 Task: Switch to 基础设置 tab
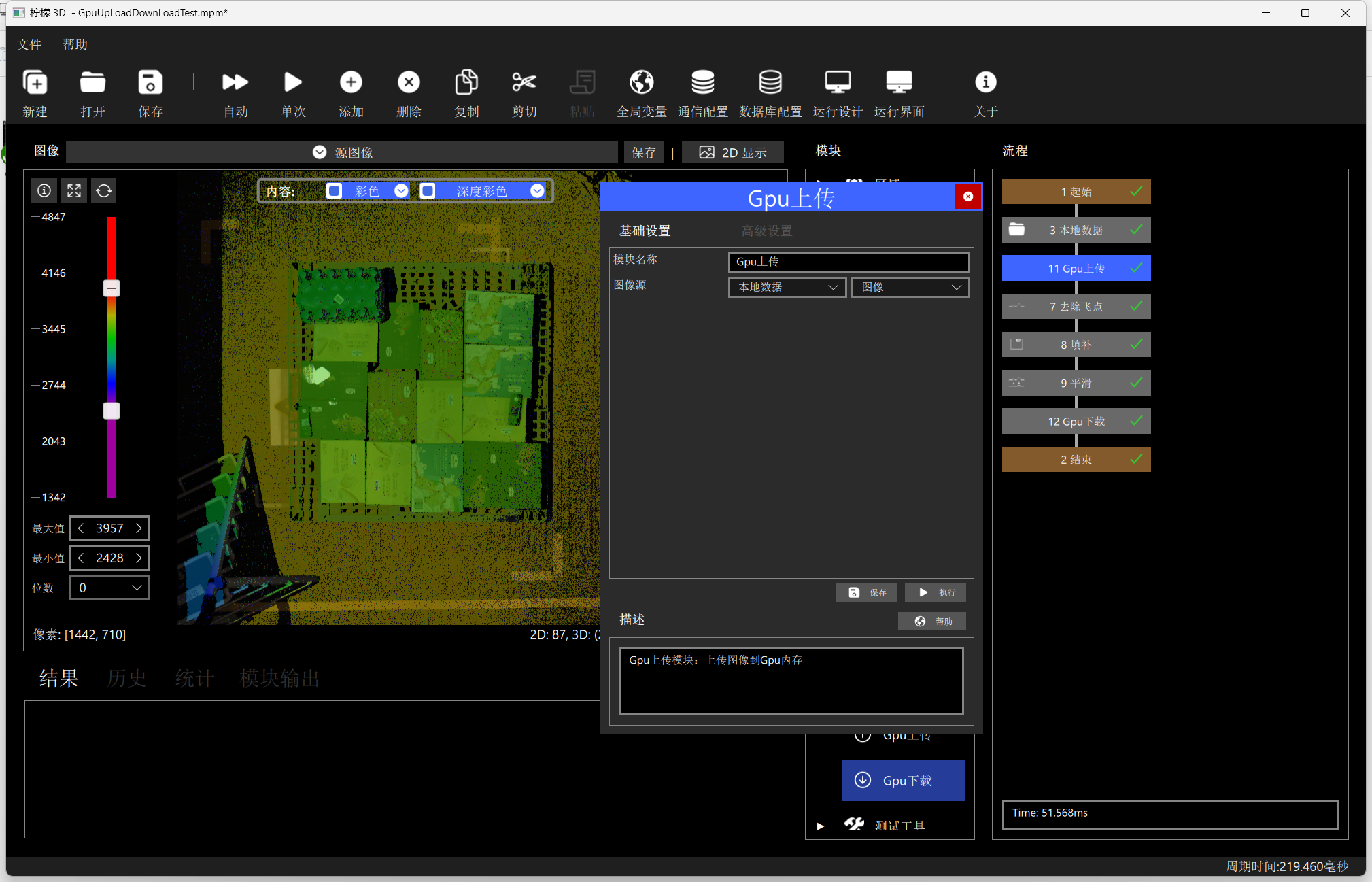pos(645,231)
